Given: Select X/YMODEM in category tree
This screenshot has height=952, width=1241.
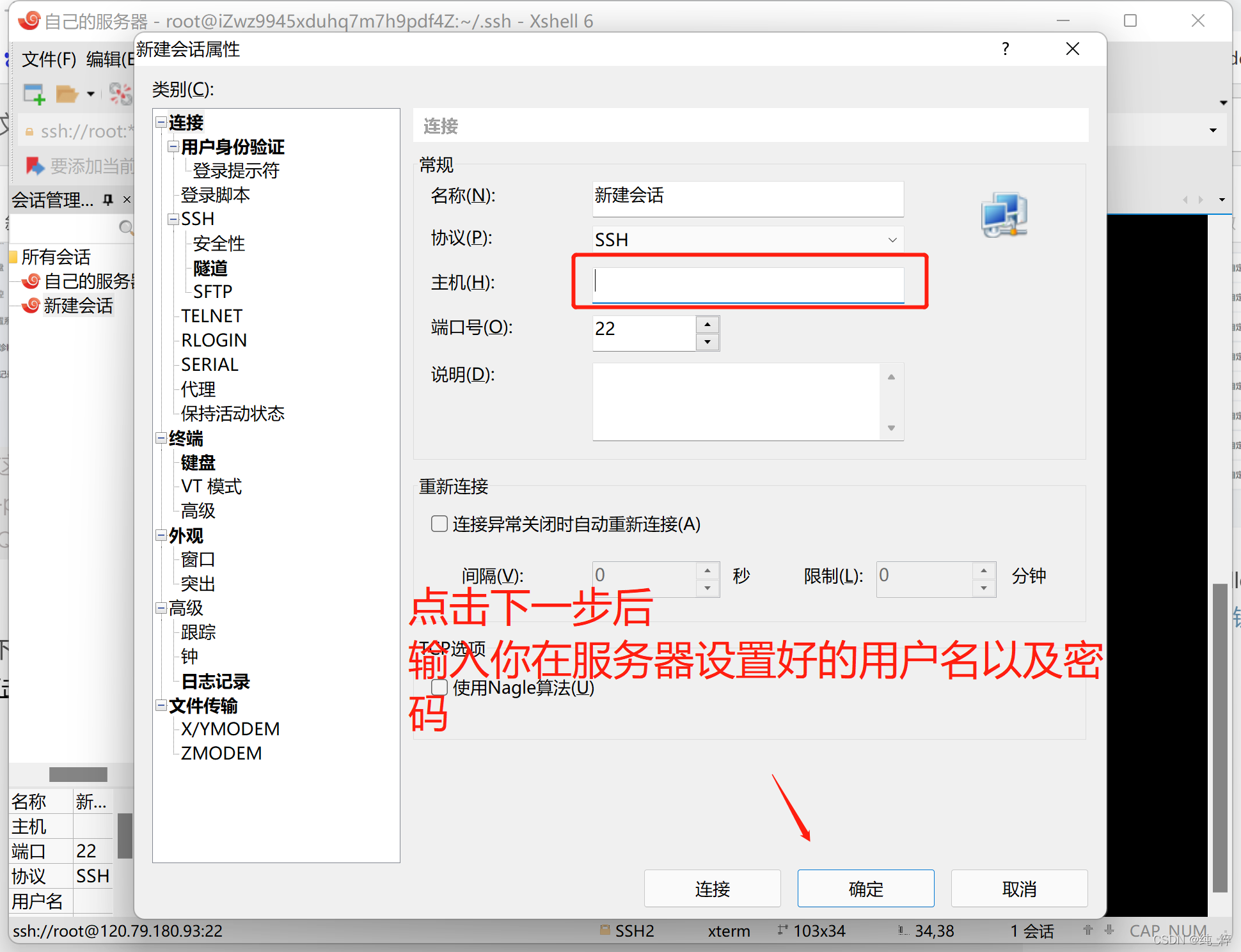Looking at the screenshot, I should pos(230,729).
